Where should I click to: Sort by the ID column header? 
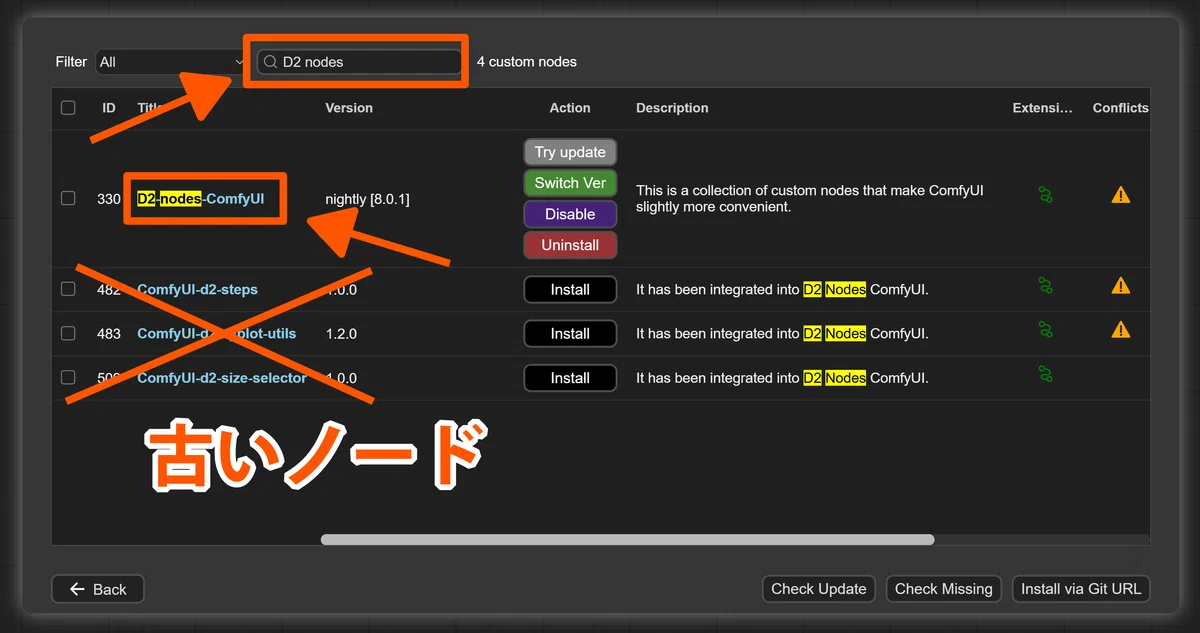coord(109,108)
